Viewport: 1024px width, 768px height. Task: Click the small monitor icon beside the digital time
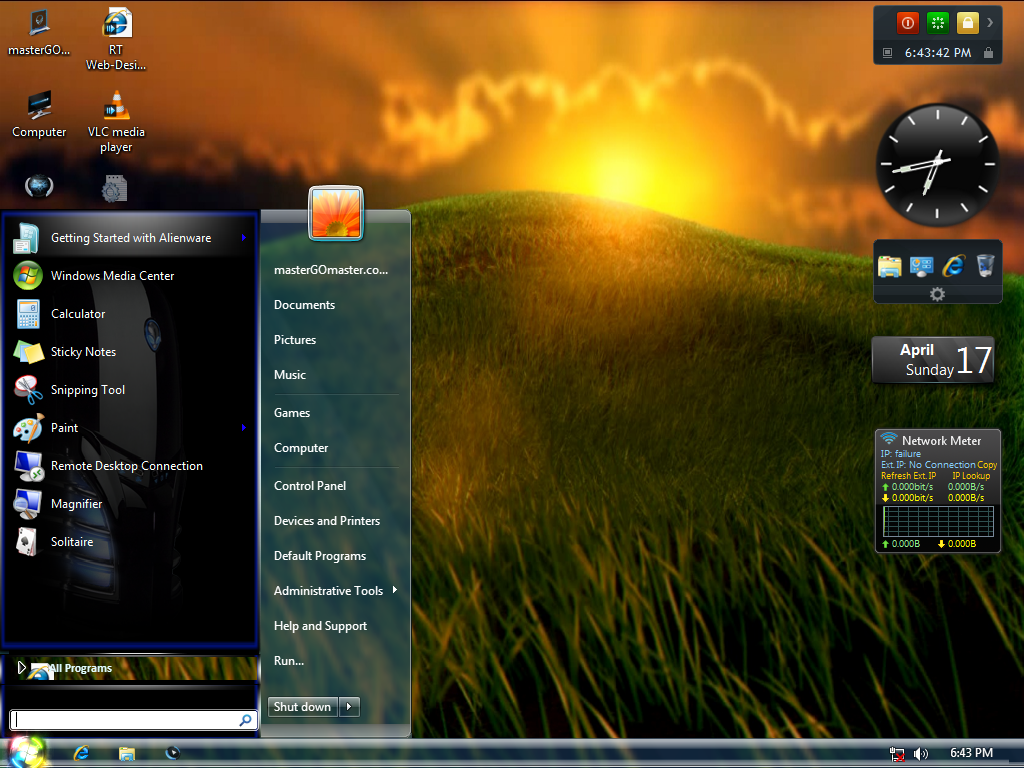click(x=888, y=53)
